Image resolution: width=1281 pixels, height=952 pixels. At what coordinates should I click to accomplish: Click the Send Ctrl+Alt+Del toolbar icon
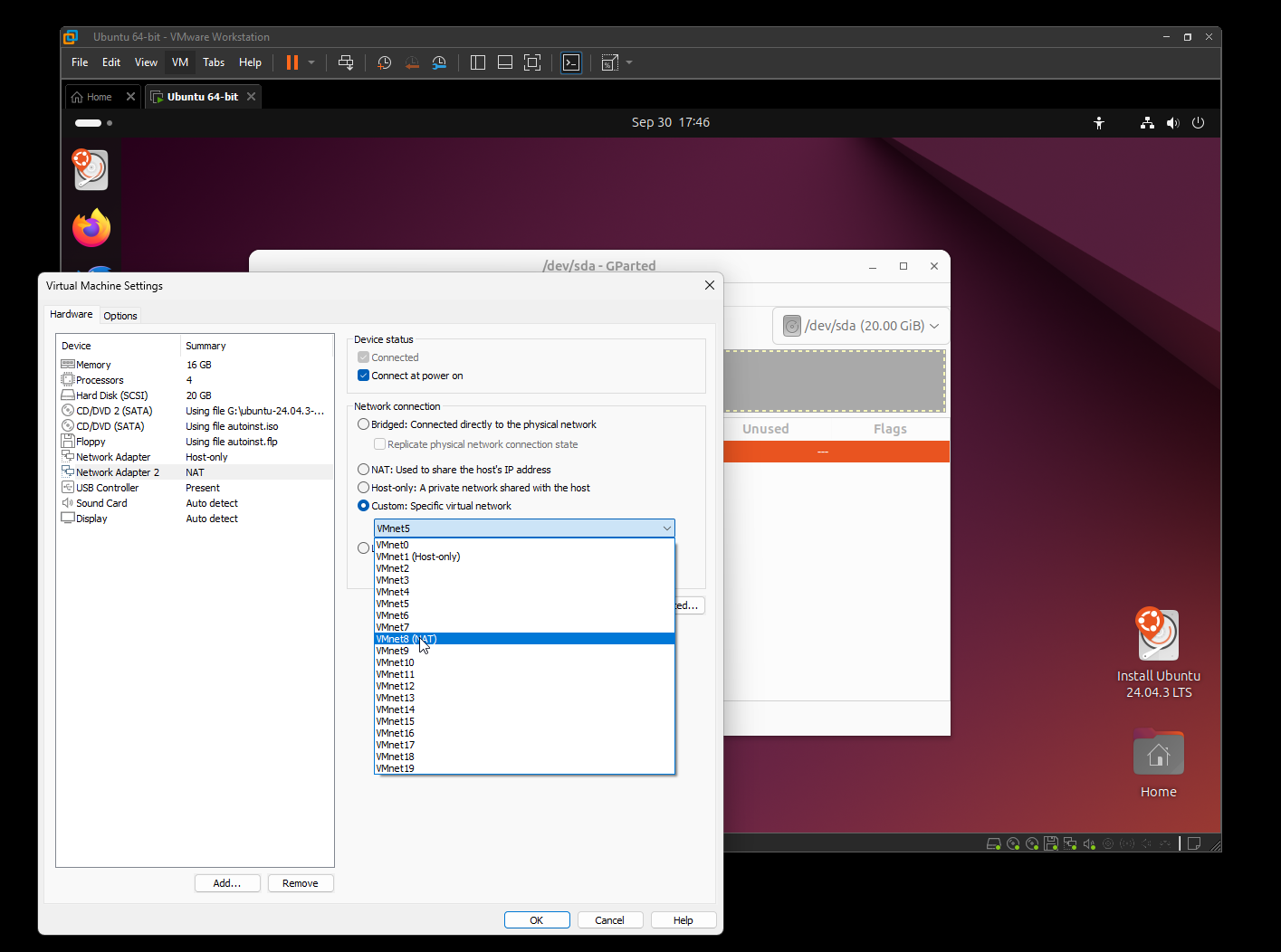346,62
